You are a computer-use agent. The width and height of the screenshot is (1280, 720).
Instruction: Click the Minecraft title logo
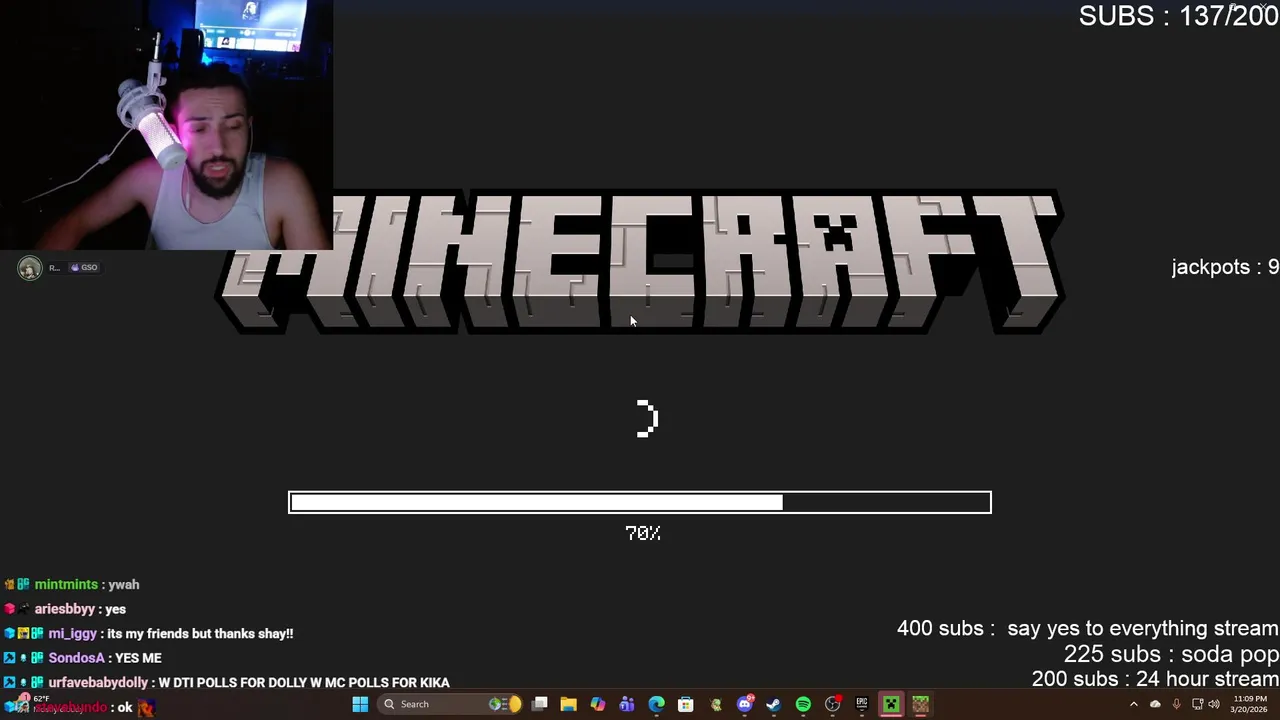(640, 262)
